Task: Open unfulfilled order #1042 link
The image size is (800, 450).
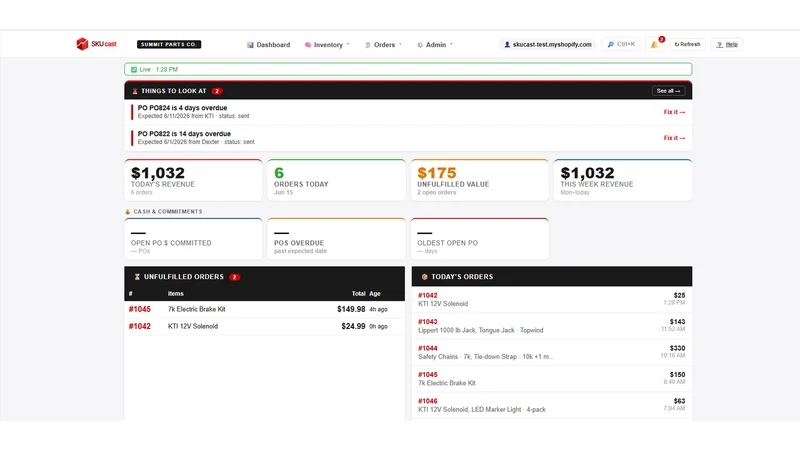Action: [139, 327]
